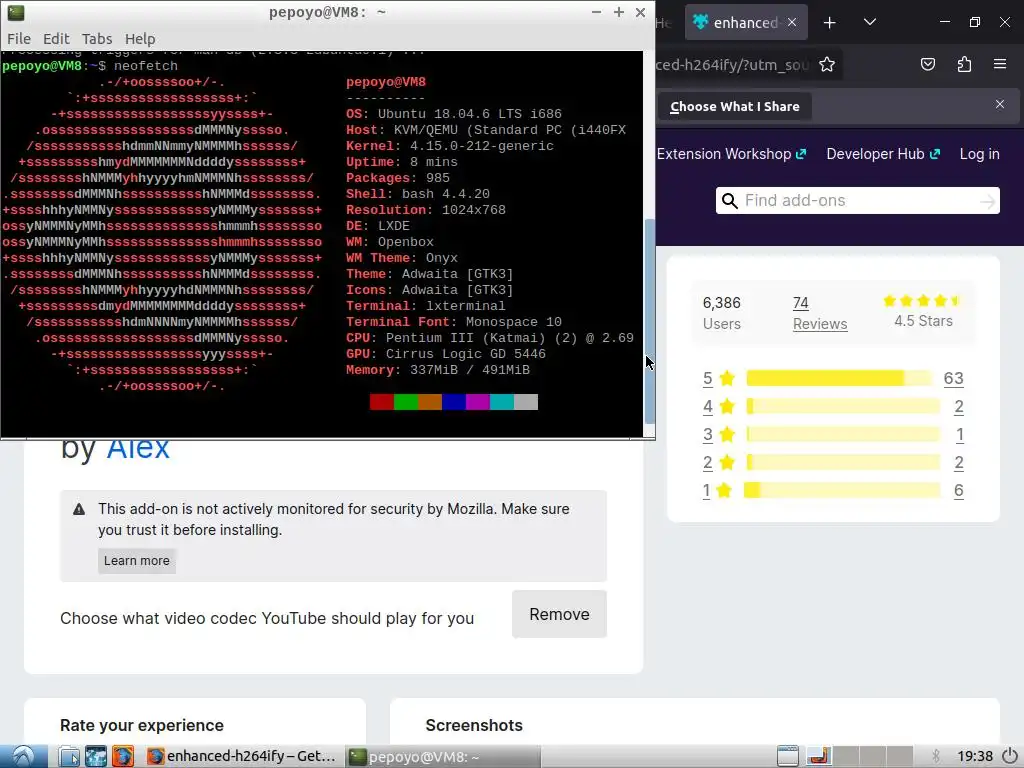Screen dimensions: 1024x768
Task: Click the Screenshots heading
Action: click(474, 725)
